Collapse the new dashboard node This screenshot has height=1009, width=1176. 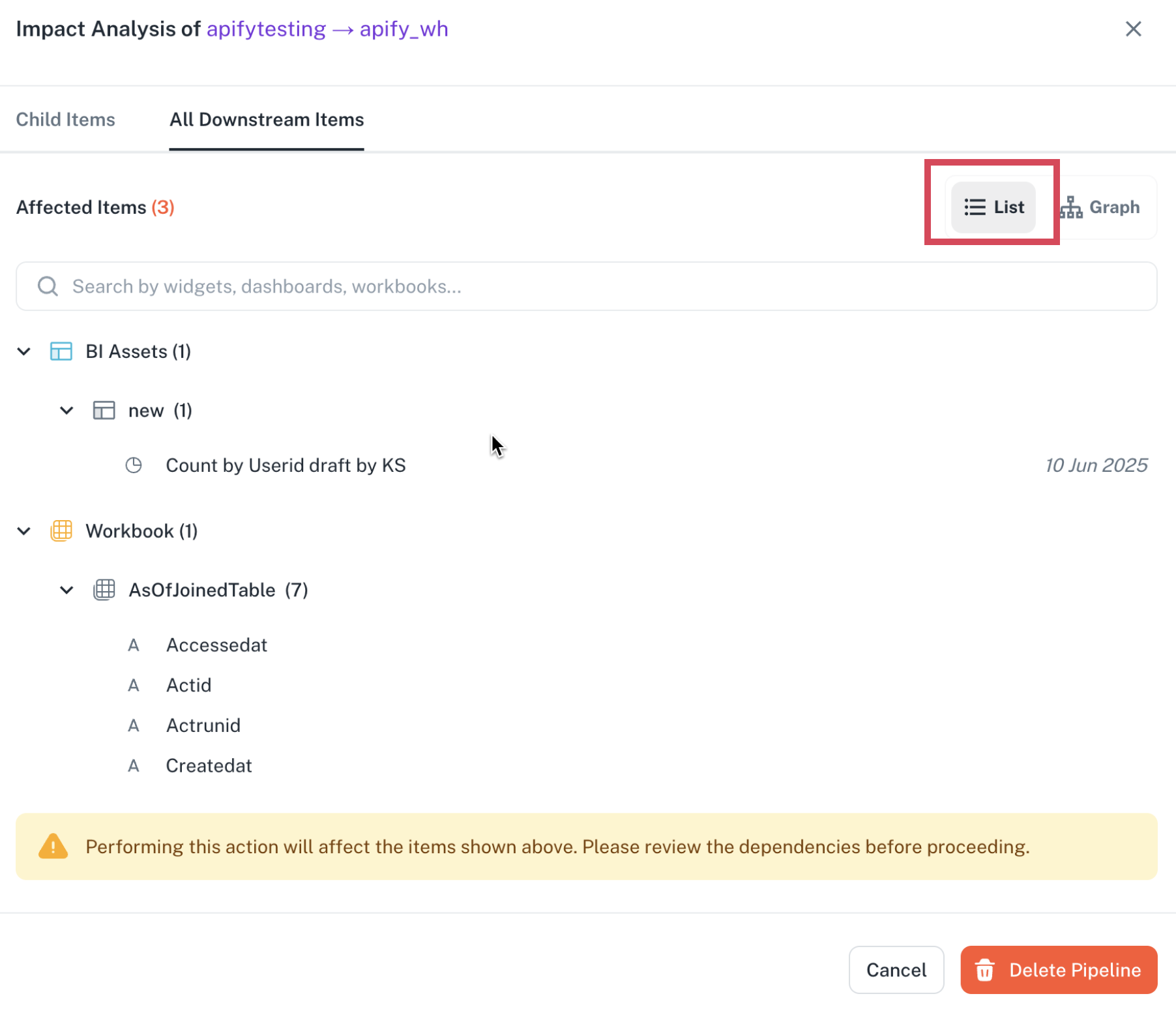coord(66,411)
